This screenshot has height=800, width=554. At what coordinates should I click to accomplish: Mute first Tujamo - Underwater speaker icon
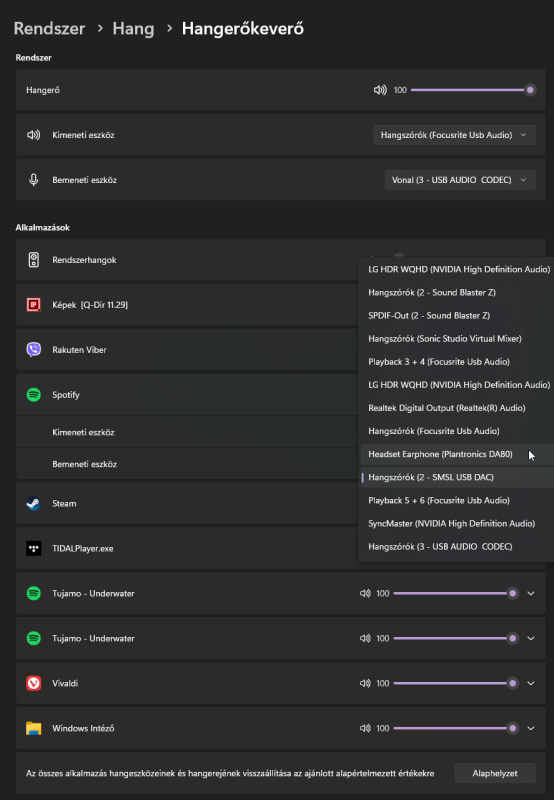365,593
